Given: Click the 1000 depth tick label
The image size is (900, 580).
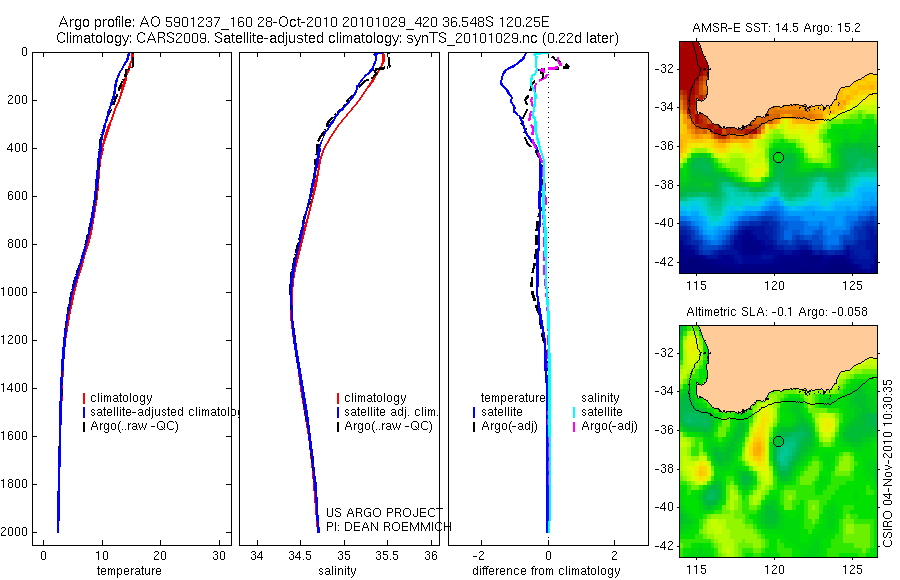Looking at the screenshot, I should [x=16, y=292].
